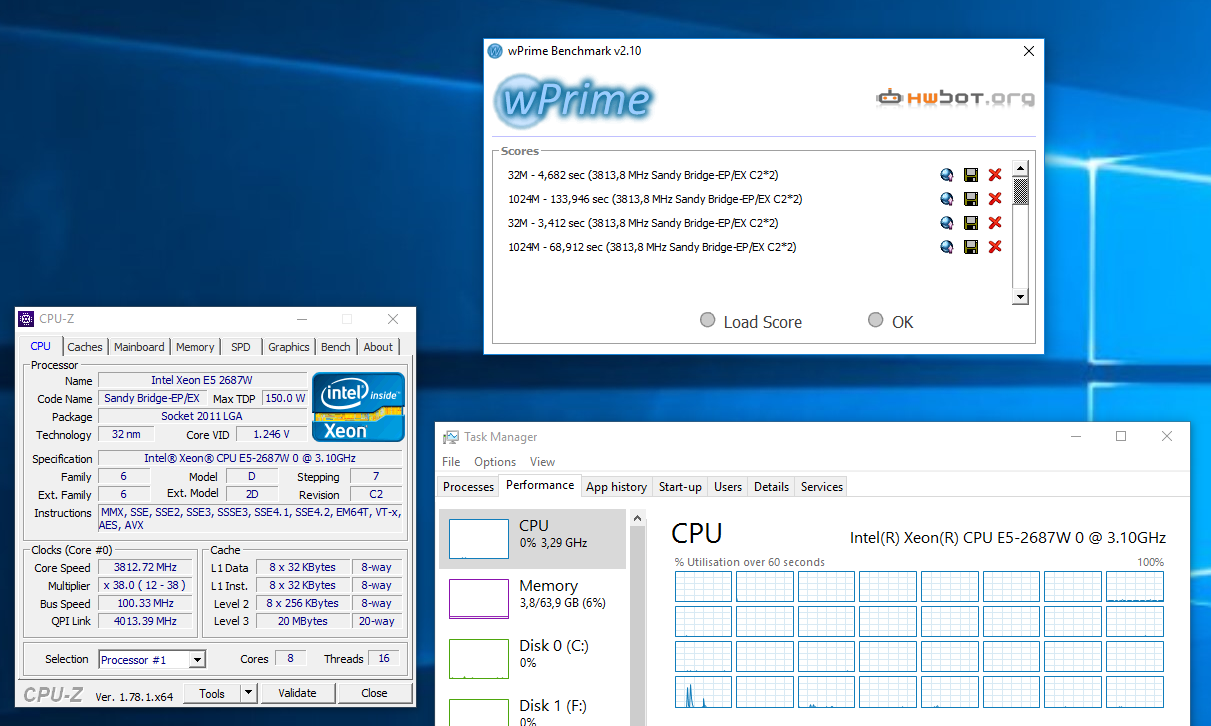
Task: Click the QPI Link 4013.39 MHz value
Action: [x=146, y=621]
